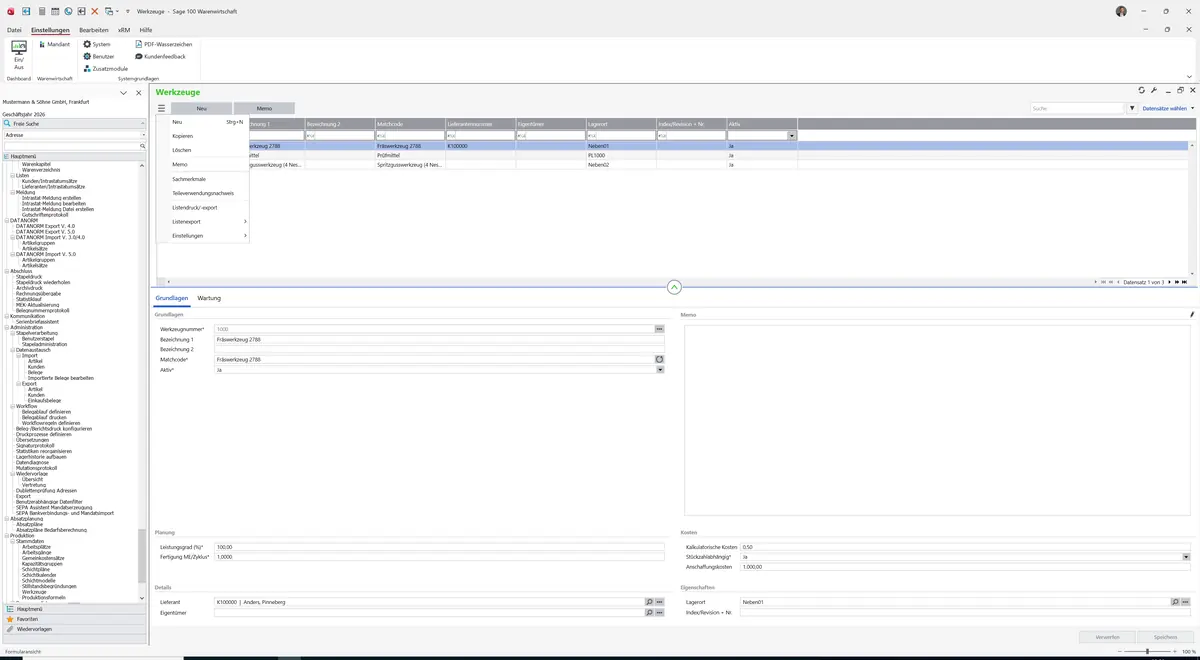Open the wrench settings icon in Werkzeuge
The width and height of the screenshot is (1200, 660).
click(x=1154, y=90)
